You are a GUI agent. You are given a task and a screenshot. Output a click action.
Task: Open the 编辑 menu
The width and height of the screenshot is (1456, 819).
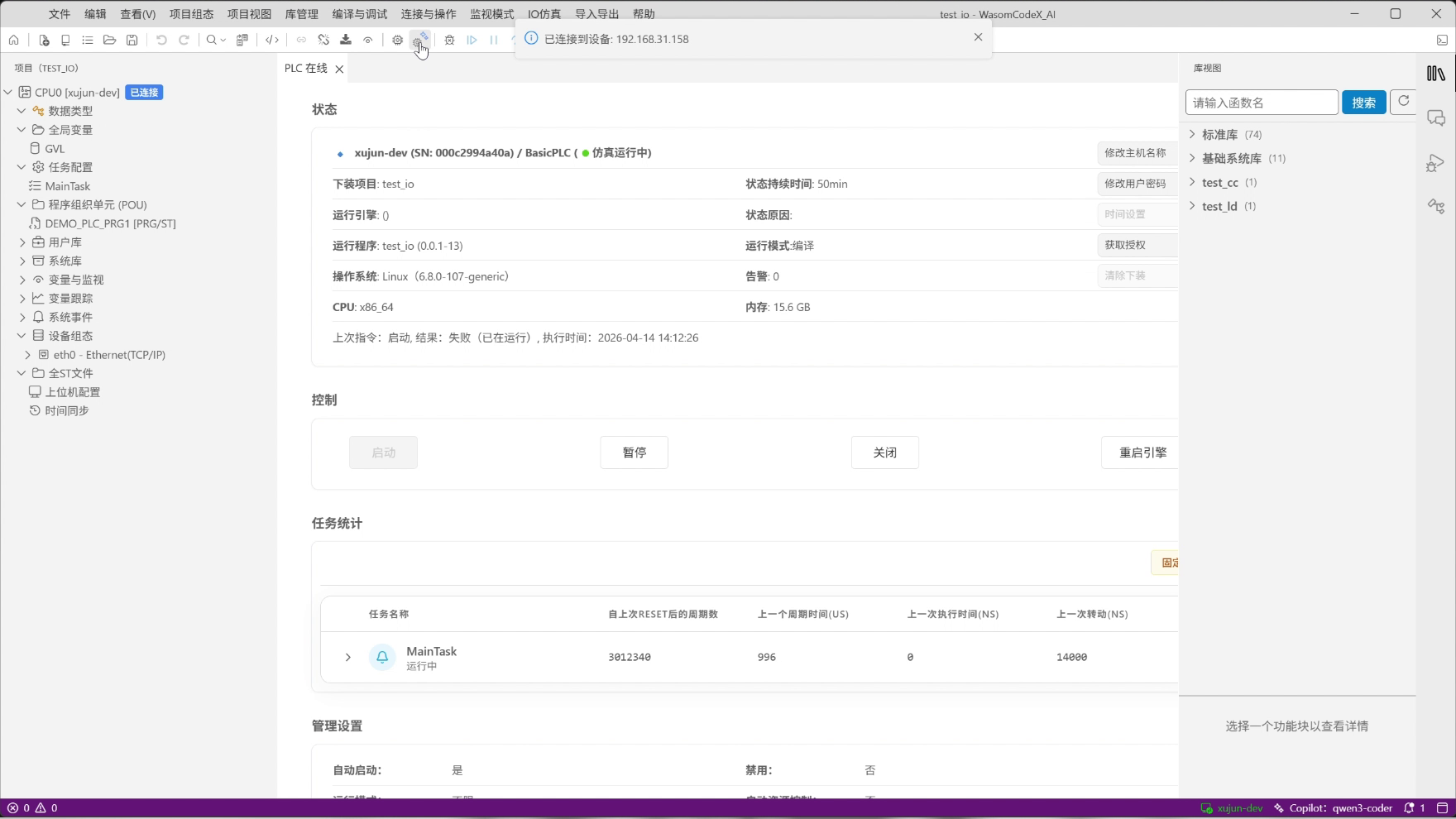[x=95, y=14]
